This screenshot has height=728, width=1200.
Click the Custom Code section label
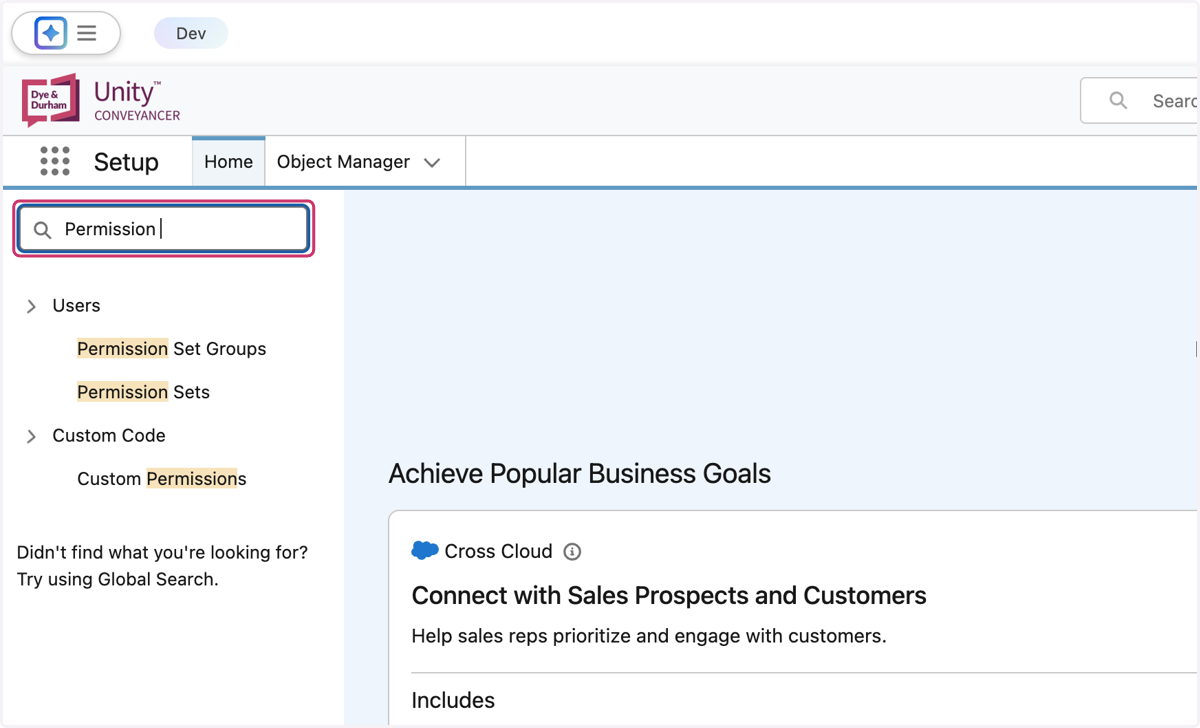coord(109,436)
